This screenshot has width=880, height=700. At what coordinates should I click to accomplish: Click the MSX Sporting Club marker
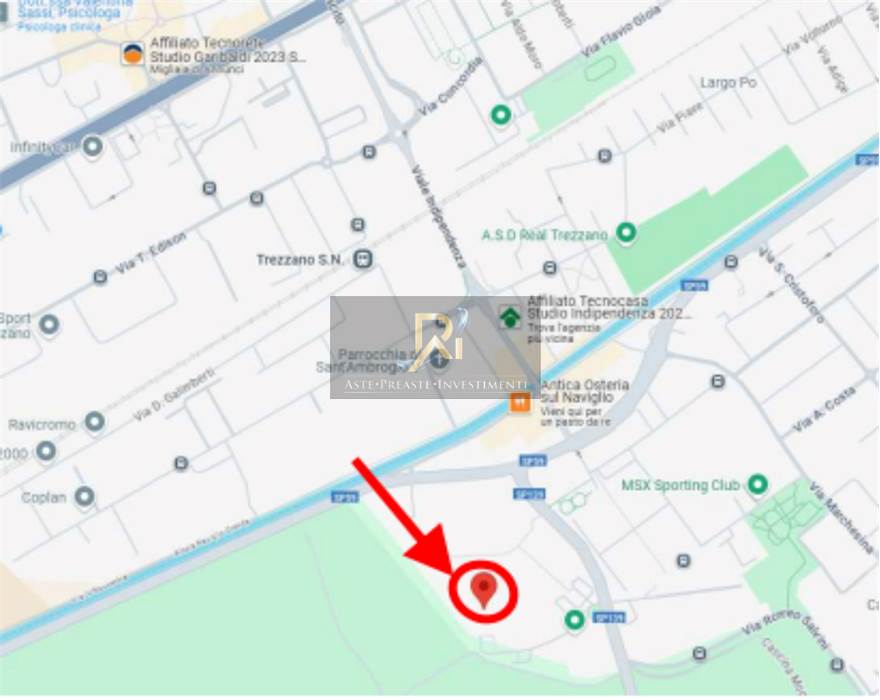758,484
